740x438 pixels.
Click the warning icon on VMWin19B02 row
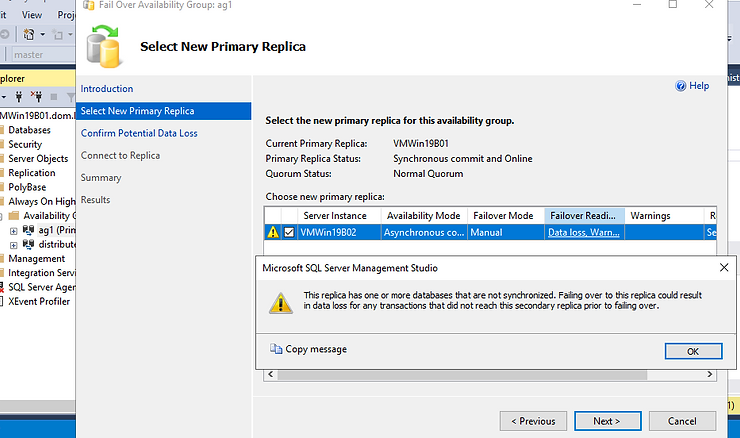click(x=273, y=232)
